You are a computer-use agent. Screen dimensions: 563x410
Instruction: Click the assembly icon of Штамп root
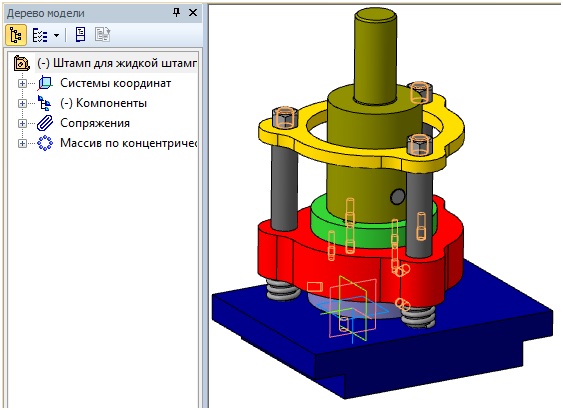click(22, 63)
